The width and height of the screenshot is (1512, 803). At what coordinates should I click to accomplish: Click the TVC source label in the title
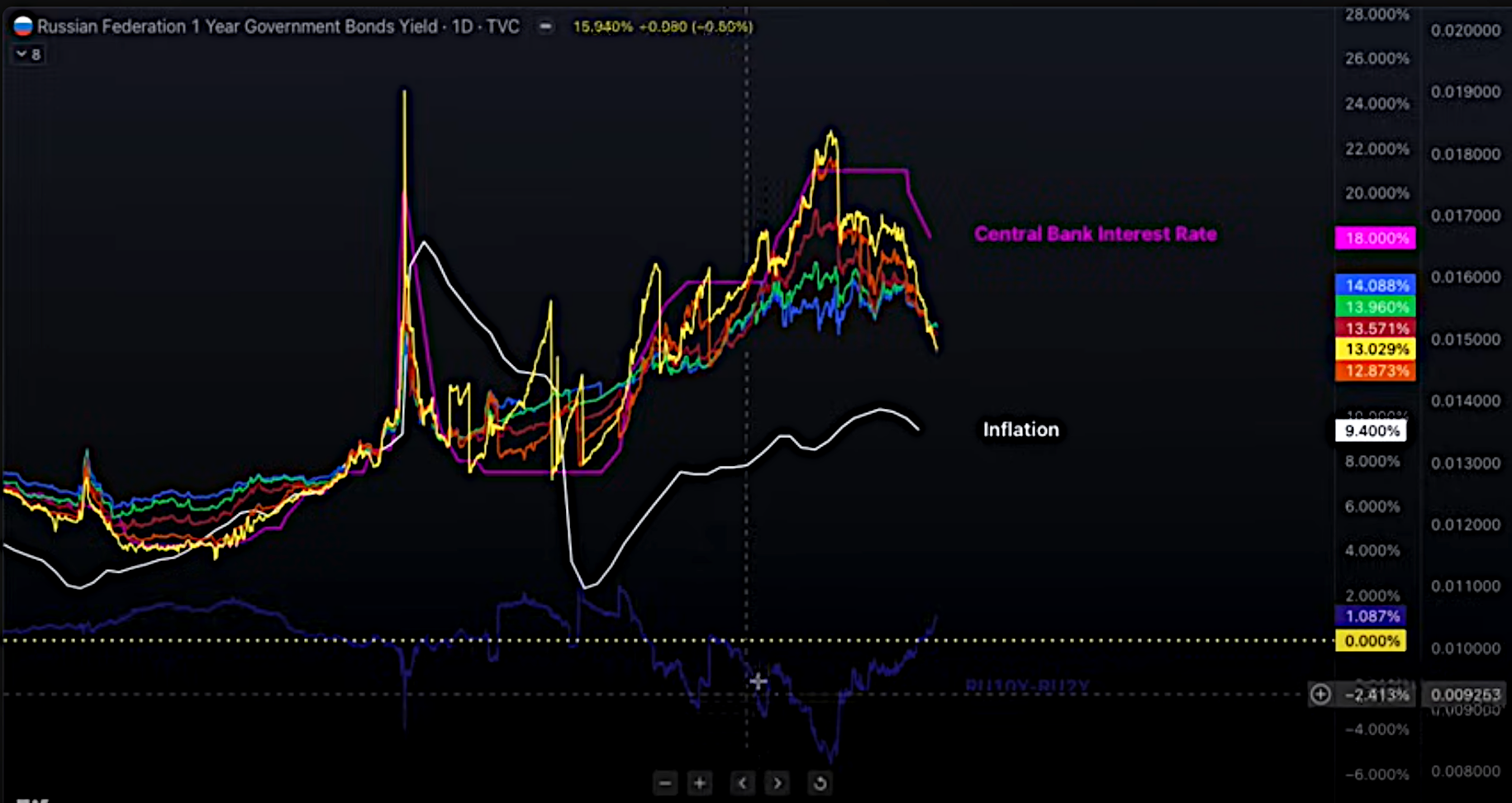point(503,26)
